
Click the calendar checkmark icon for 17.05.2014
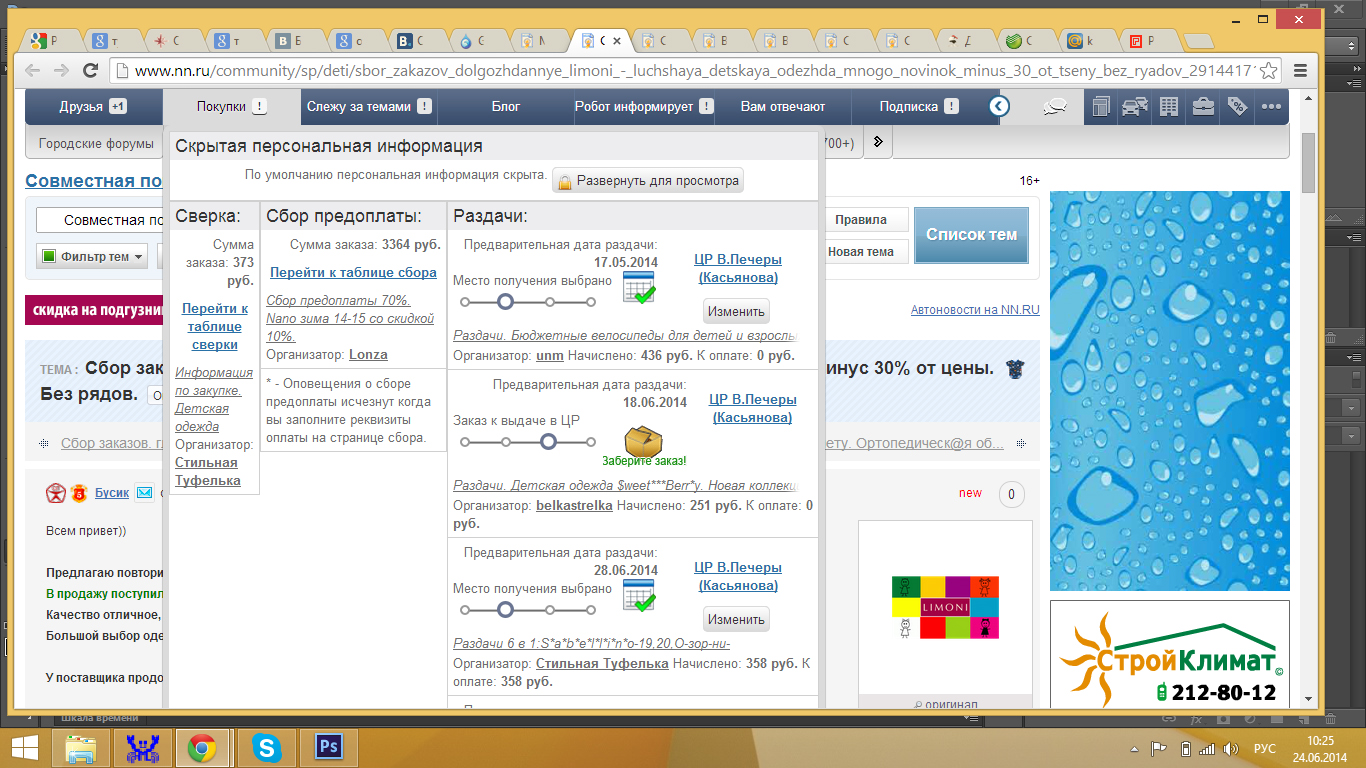tap(638, 288)
